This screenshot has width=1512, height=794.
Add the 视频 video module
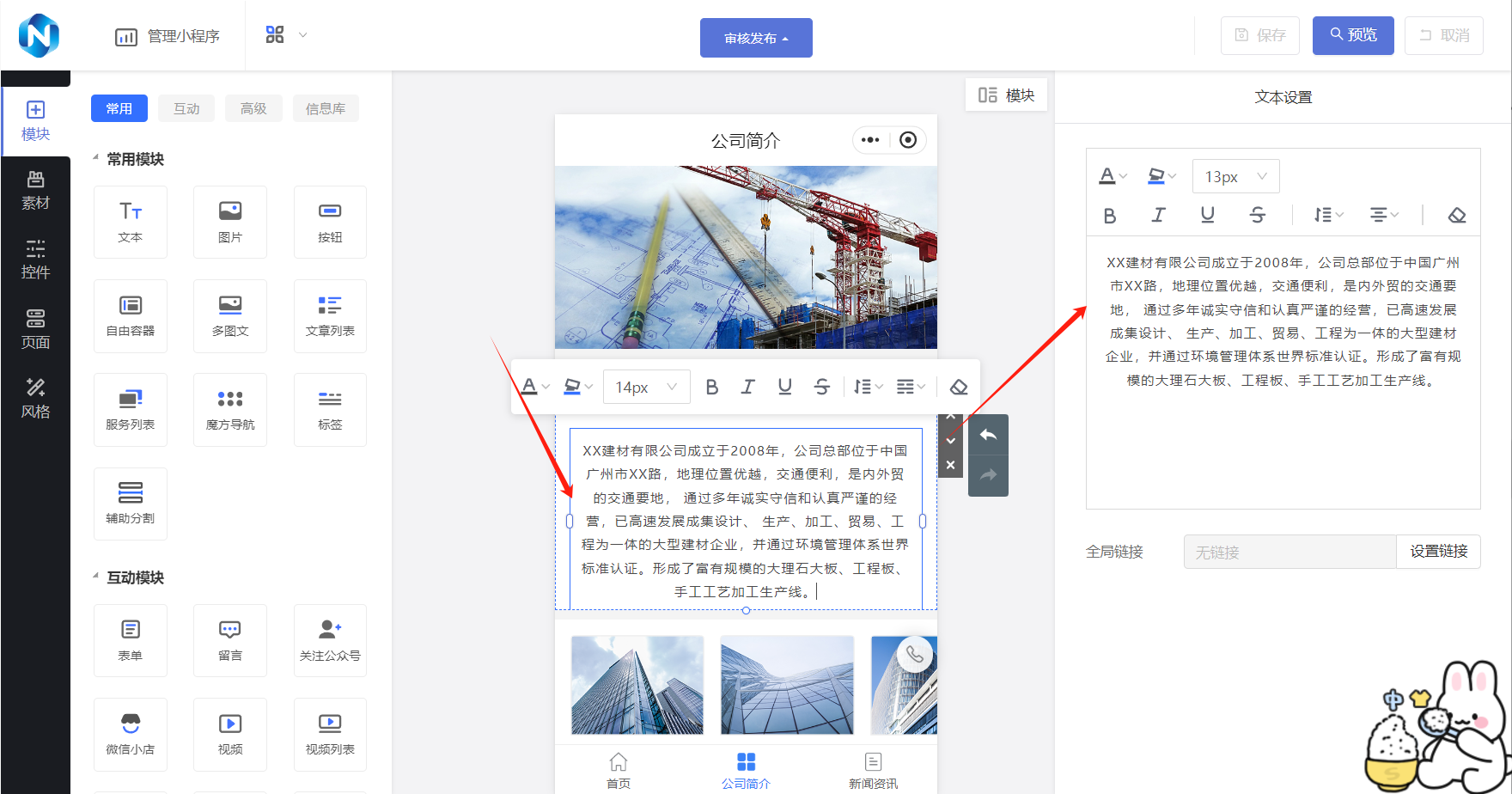230,734
